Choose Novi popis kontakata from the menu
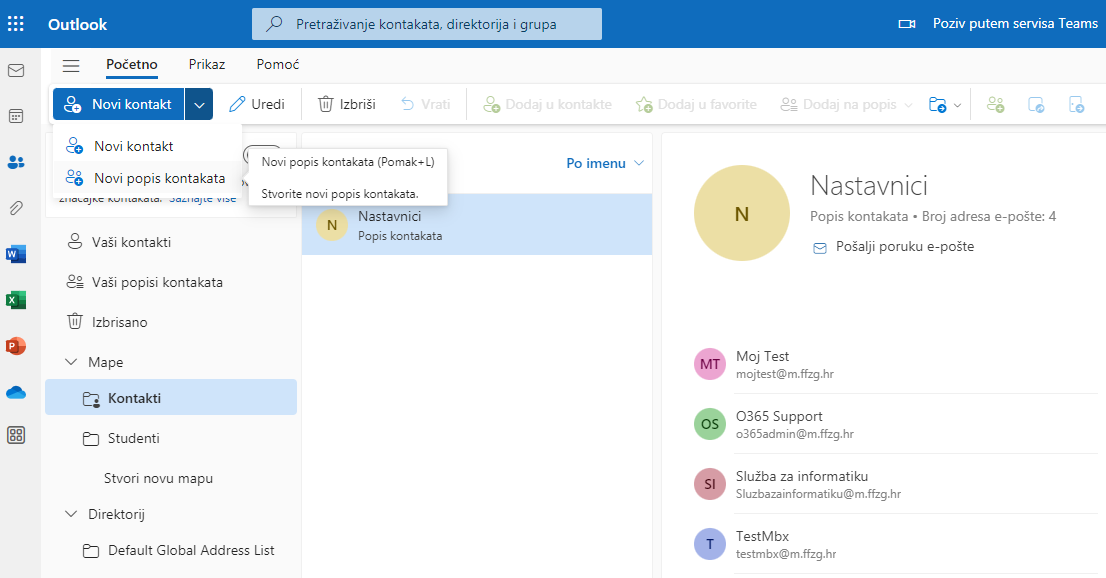The width and height of the screenshot is (1106, 578). tap(159, 179)
